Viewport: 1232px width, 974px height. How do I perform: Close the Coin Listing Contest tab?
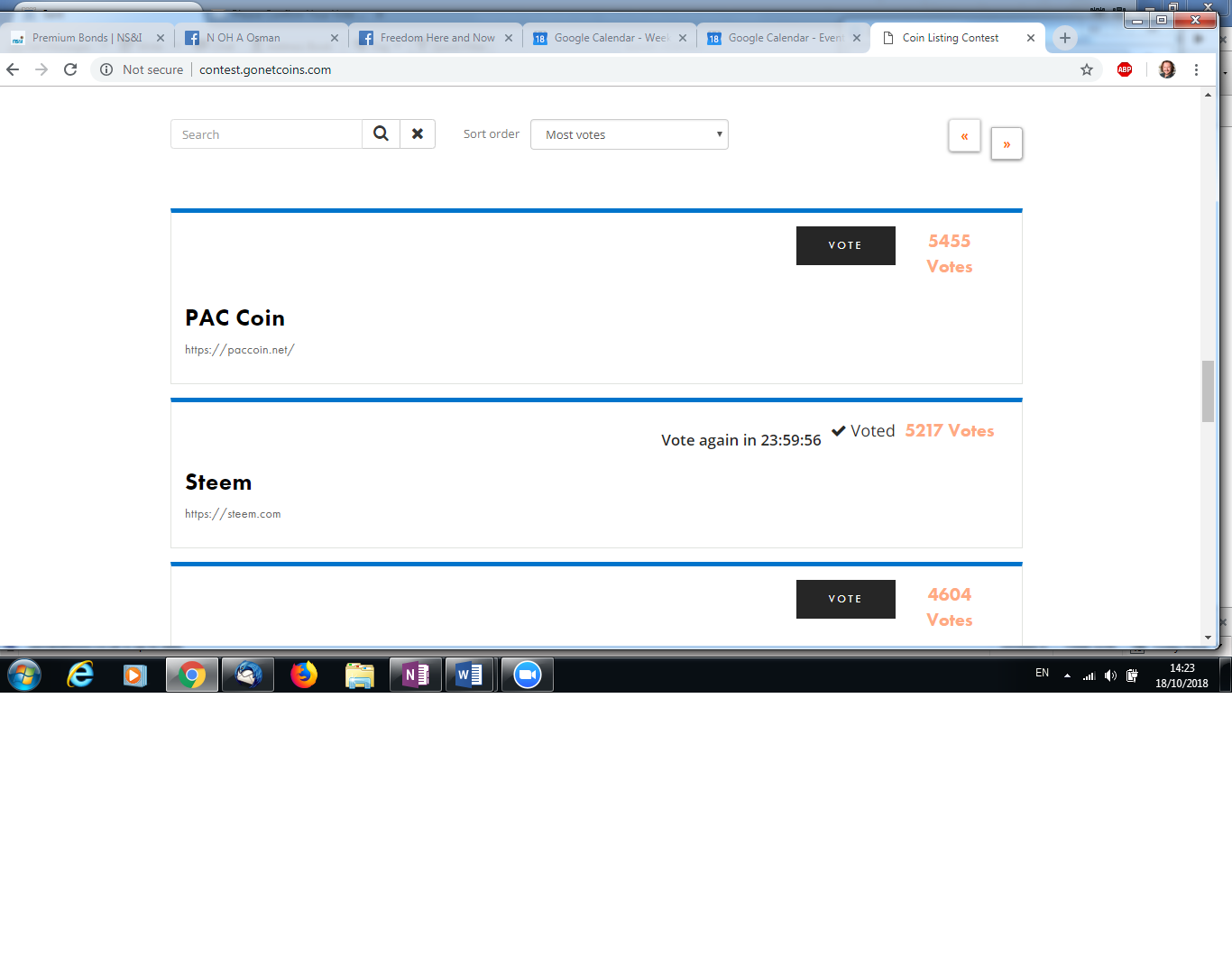pos(1031,38)
